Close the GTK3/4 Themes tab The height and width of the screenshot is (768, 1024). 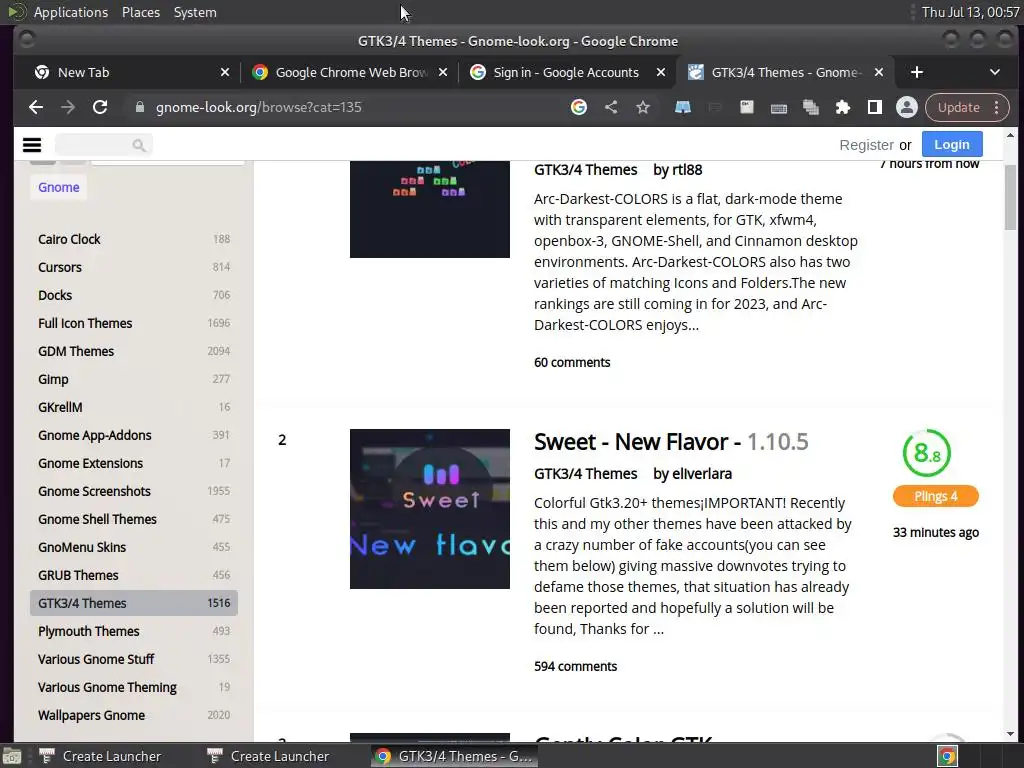tap(879, 72)
